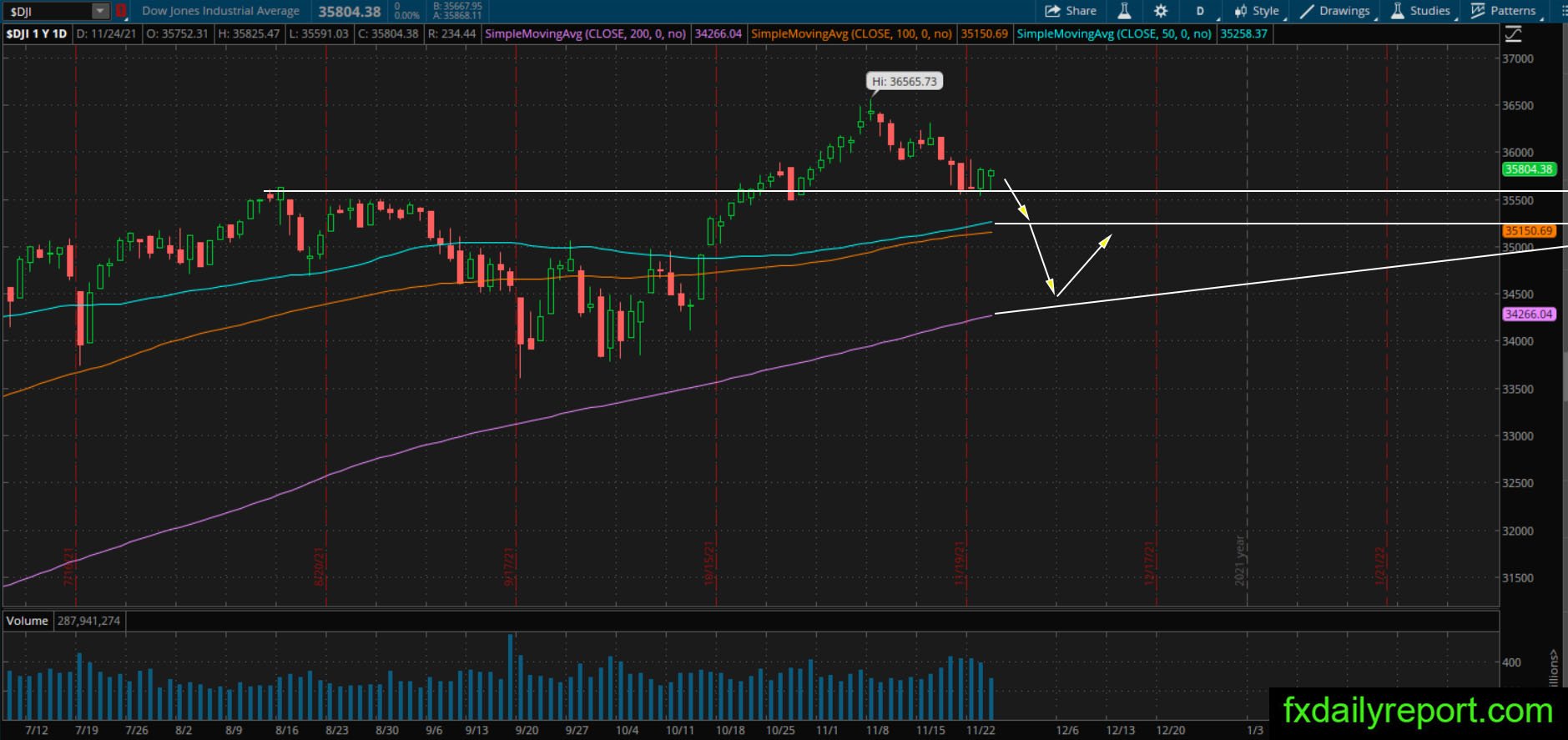This screenshot has height=740, width=1568.
Task: Select the 200-period SimpleMovingAvg study label
Action: [x=586, y=34]
